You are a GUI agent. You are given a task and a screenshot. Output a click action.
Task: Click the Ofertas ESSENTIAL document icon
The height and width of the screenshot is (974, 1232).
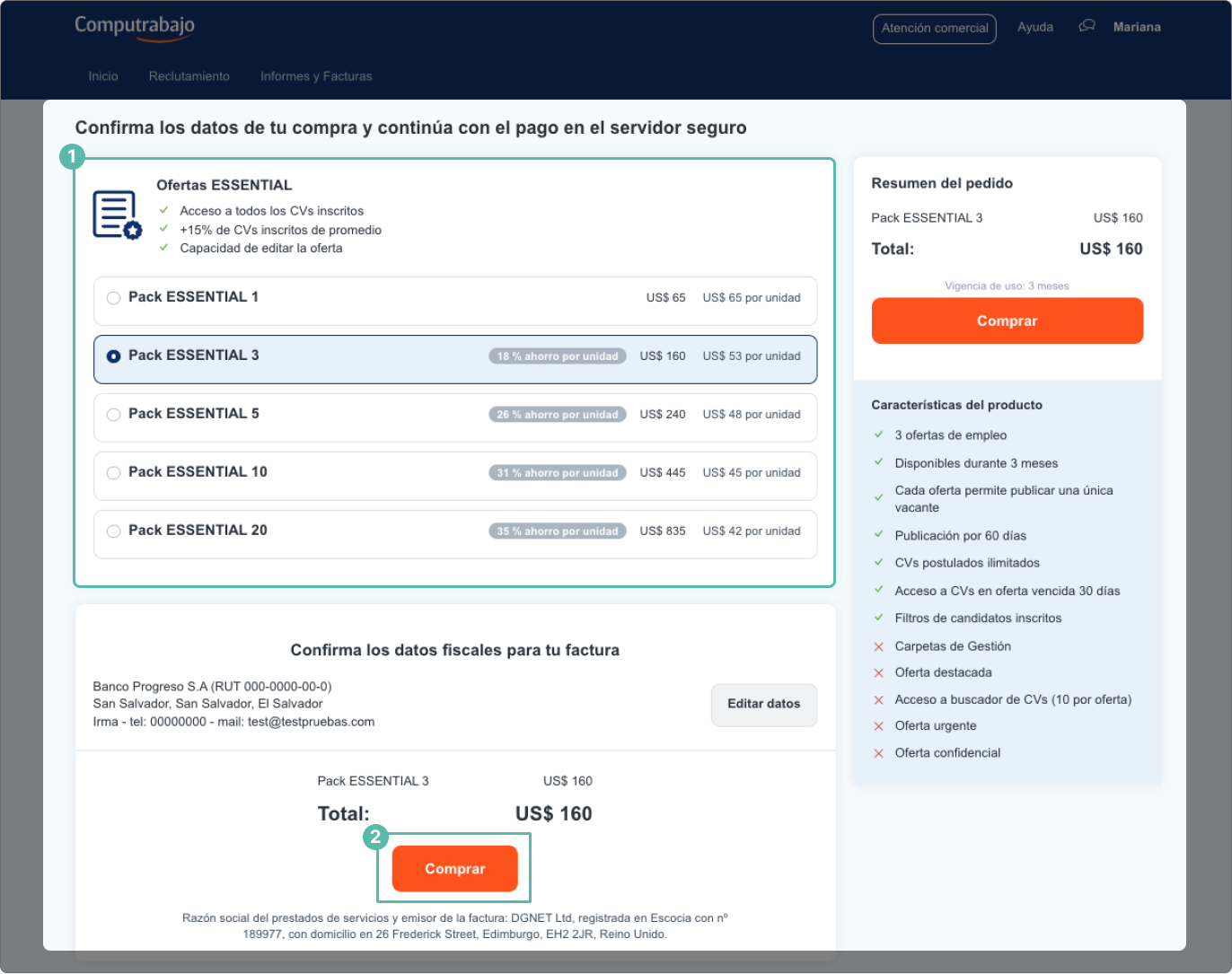pos(117,215)
